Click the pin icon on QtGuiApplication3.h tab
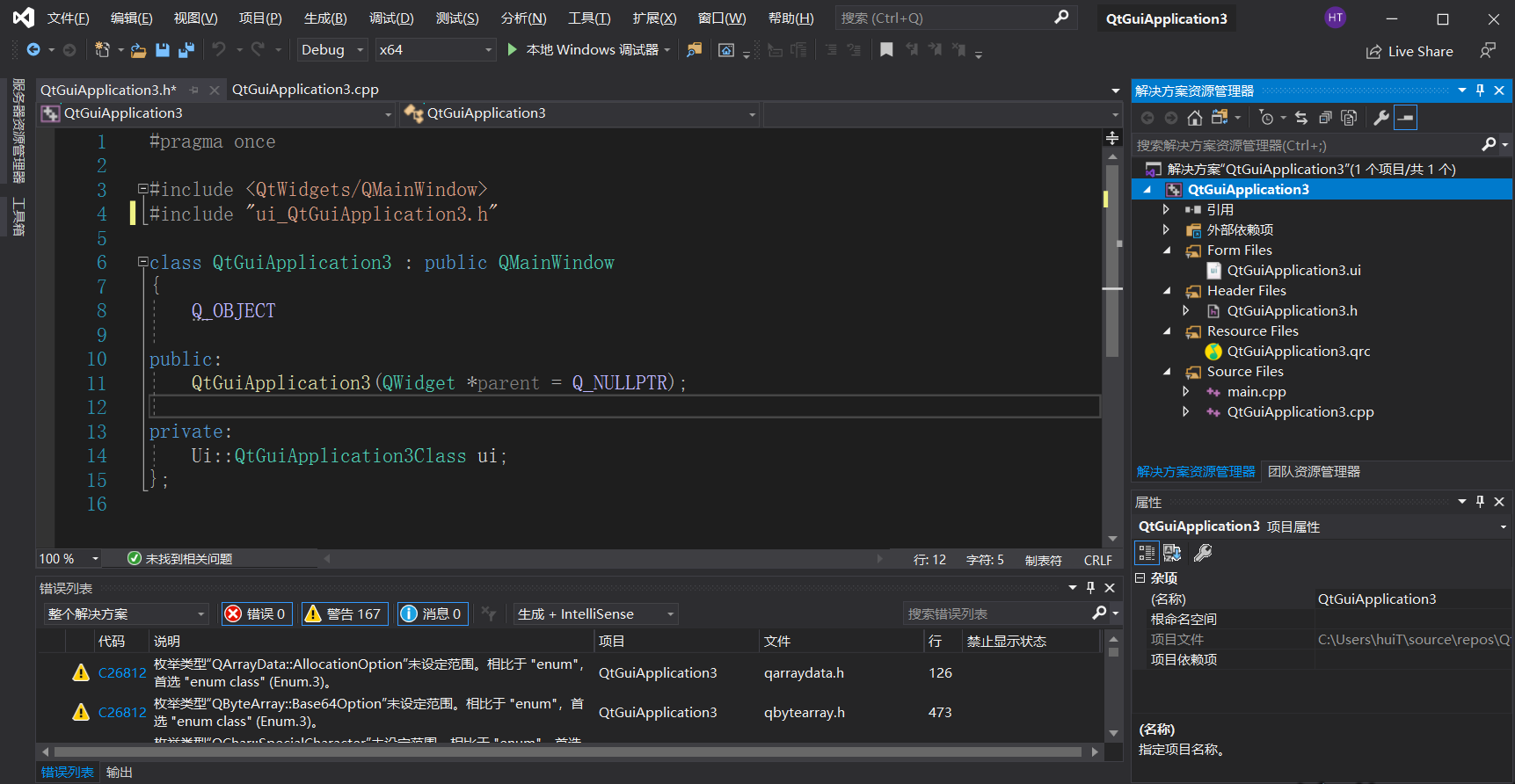Screen dimensions: 1515x784 coord(194,90)
